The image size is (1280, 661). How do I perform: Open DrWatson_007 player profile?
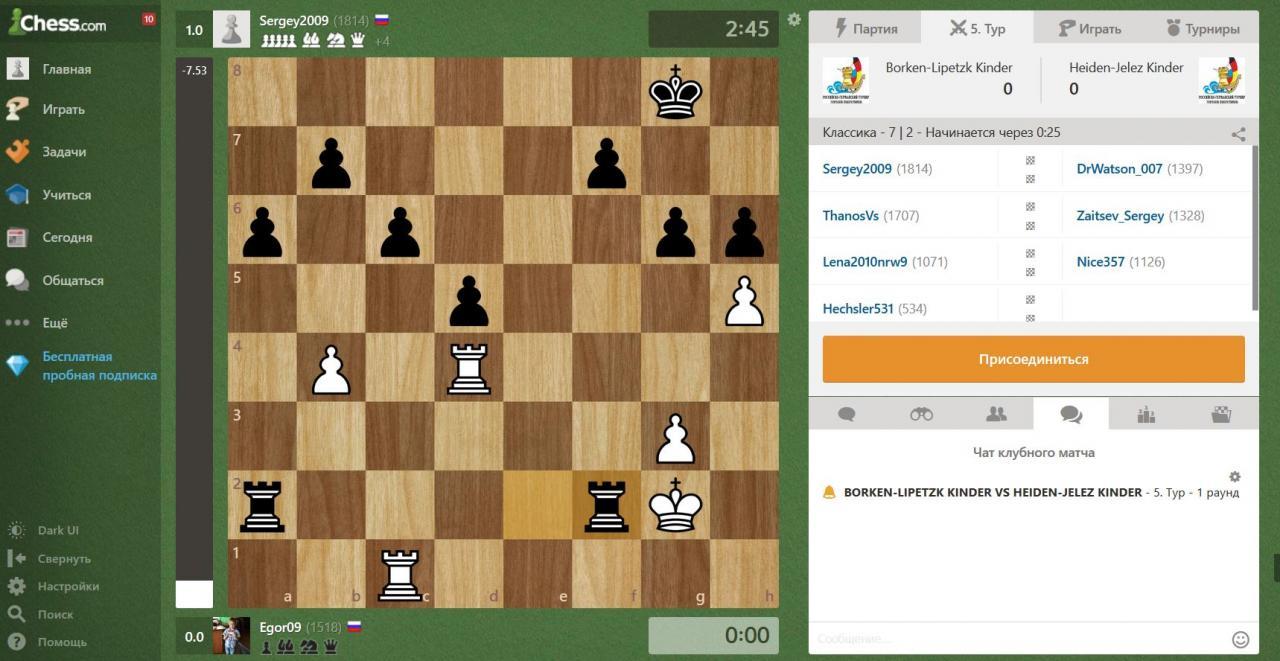coord(1120,169)
